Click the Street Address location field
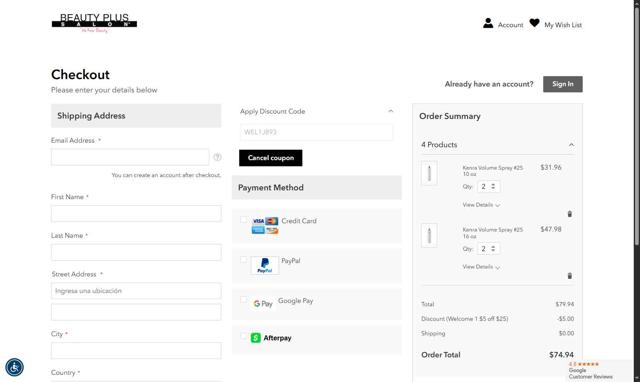This screenshot has height=382, width=640. tap(136, 291)
